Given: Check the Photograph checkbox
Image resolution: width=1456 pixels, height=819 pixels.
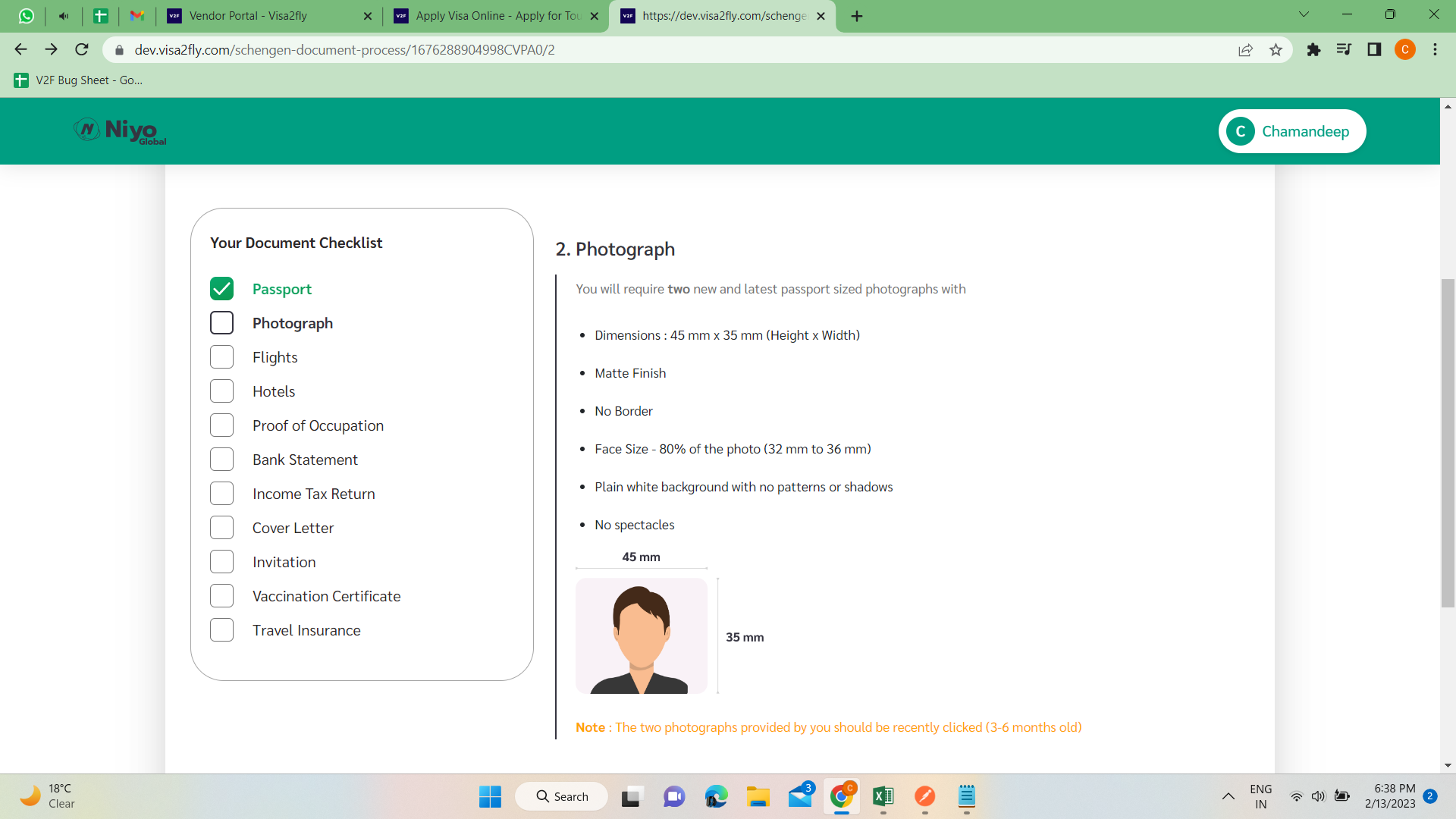Looking at the screenshot, I should click(221, 323).
